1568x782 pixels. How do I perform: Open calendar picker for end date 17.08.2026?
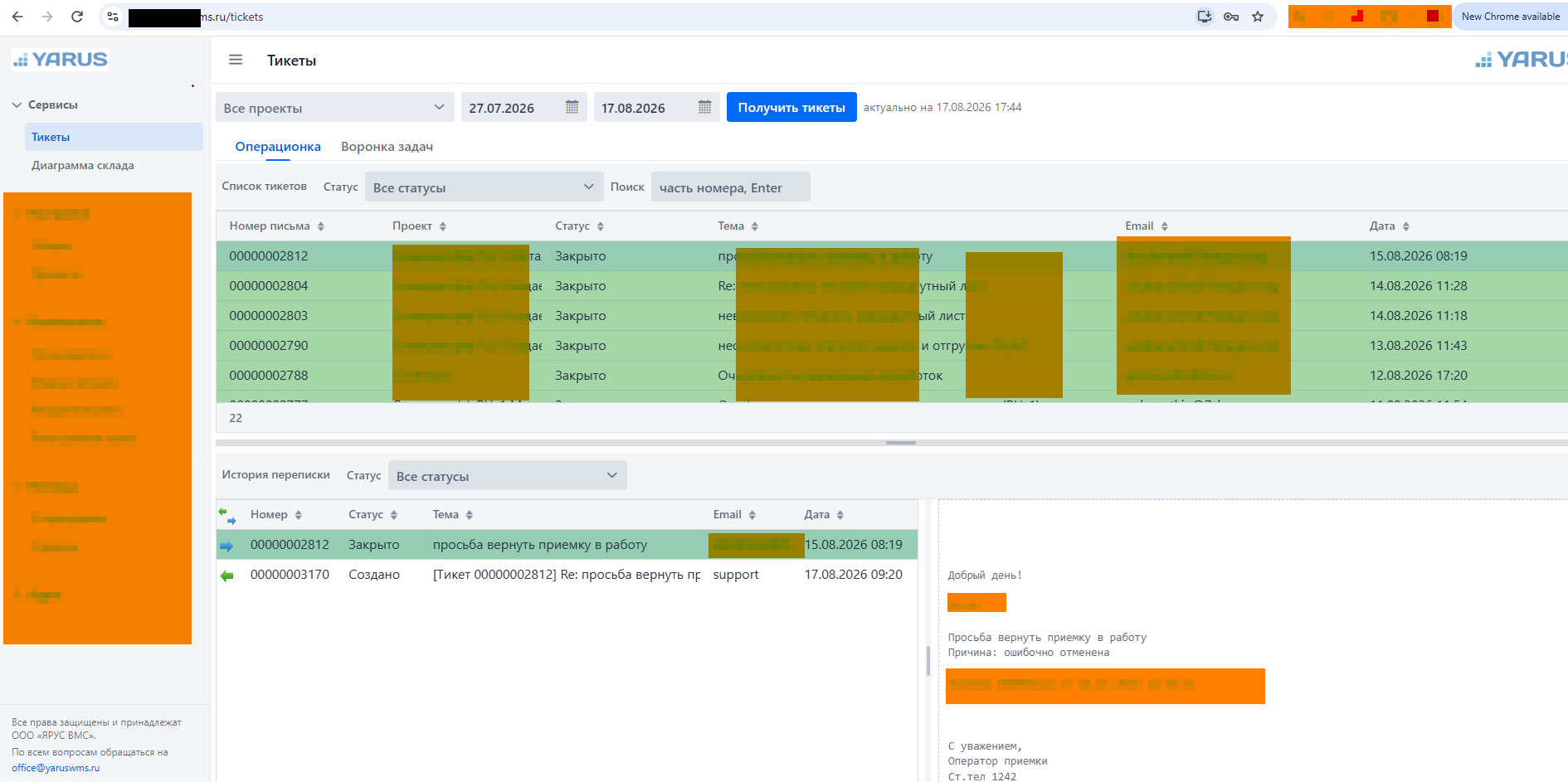[x=704, y=107]
